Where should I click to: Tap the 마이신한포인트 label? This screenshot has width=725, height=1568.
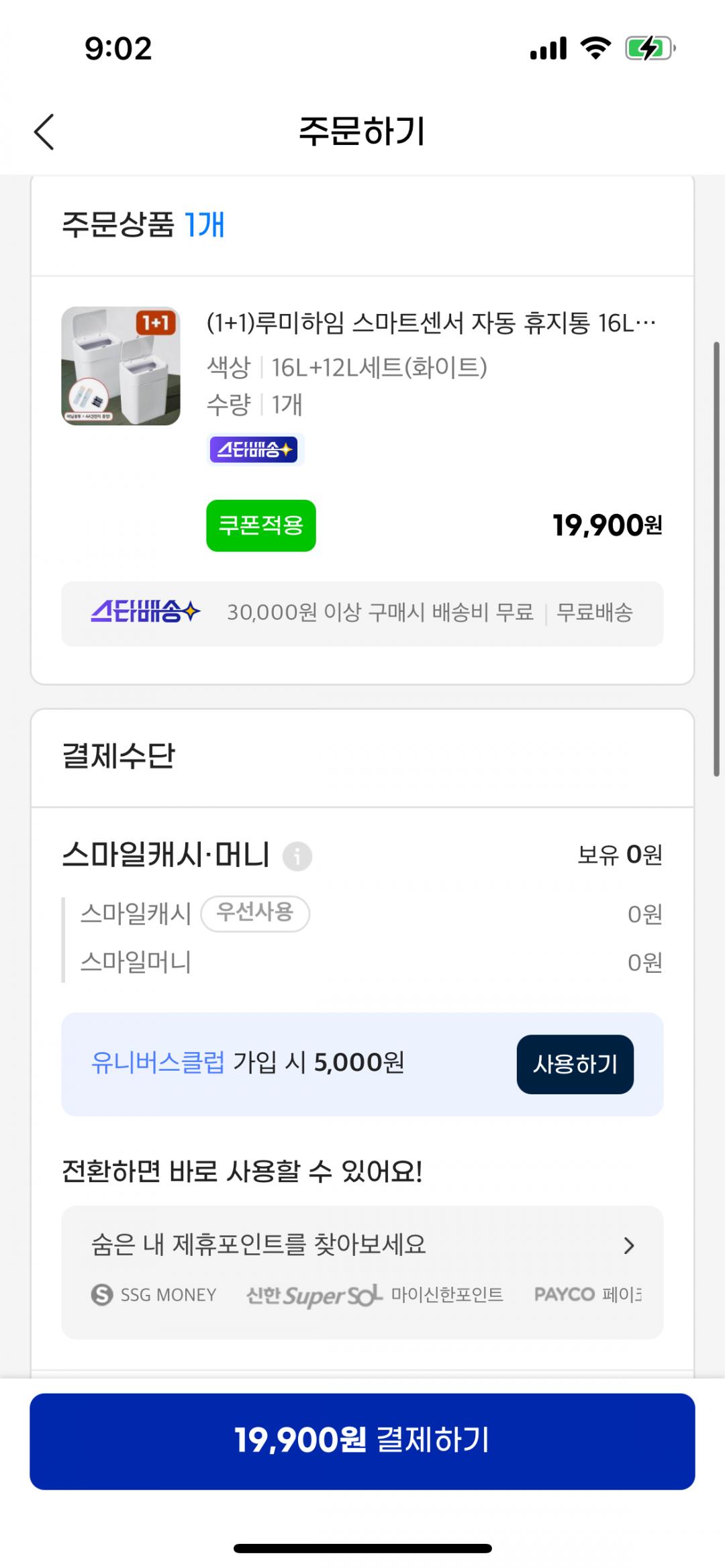coord(447,1294)
